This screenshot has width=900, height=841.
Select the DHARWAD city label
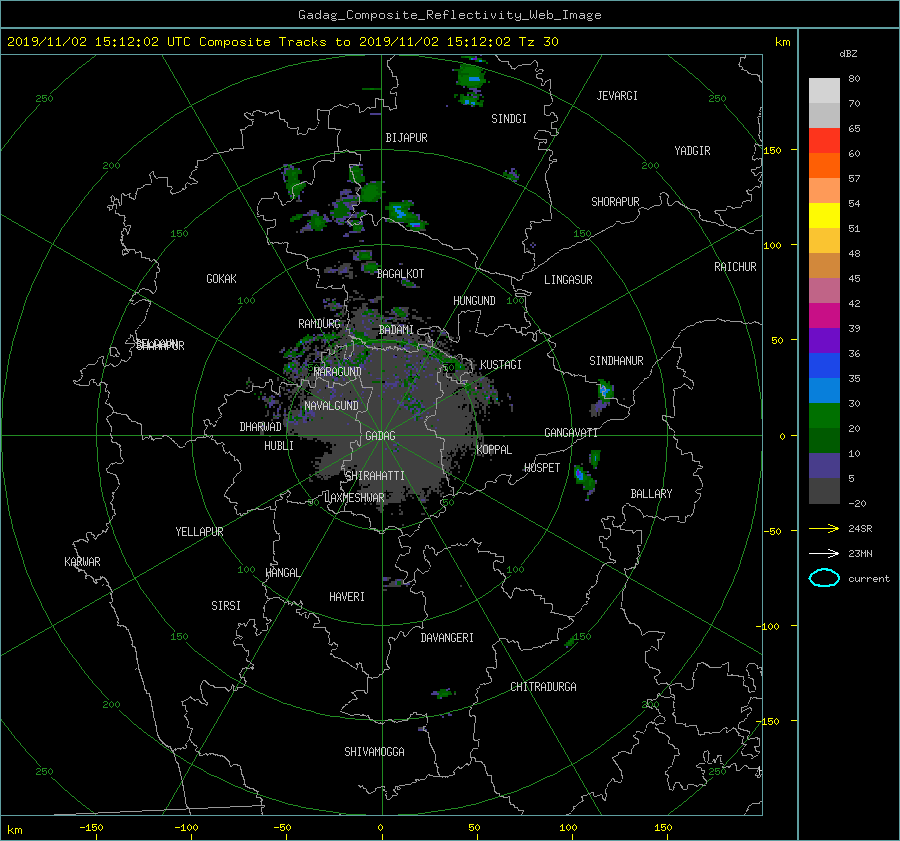(x=261, y=427)
